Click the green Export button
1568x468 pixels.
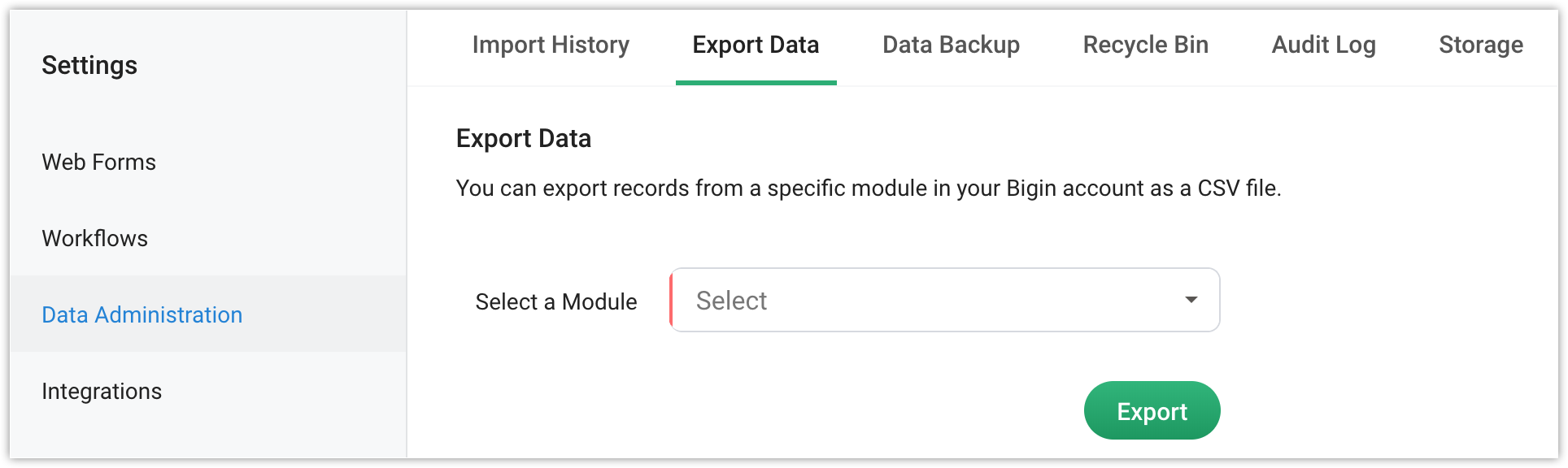point(1152,410)
